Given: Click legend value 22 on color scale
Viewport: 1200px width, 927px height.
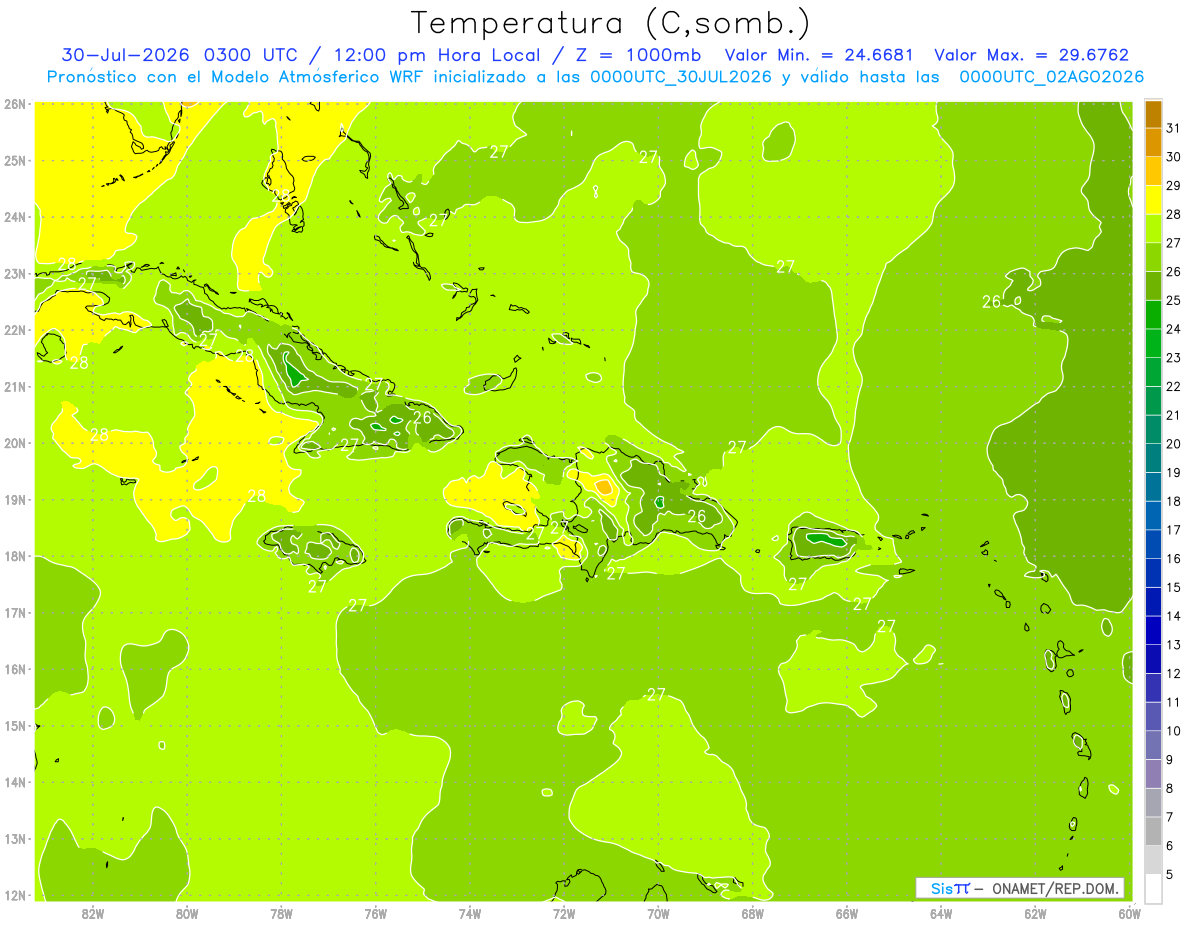Looking at the screenshot, I should (1174, 386).
